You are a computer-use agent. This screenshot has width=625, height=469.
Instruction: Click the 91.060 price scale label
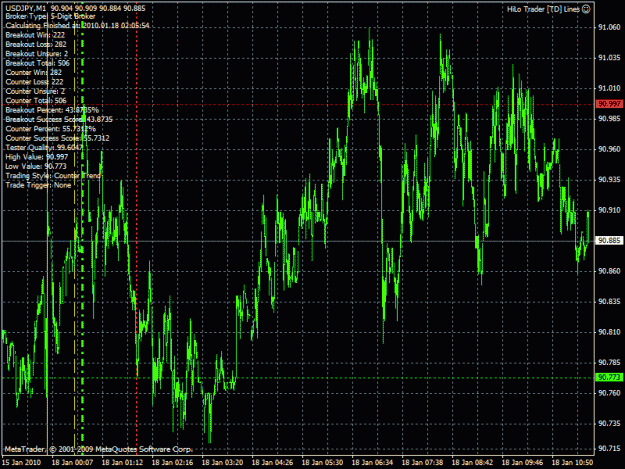609,27
